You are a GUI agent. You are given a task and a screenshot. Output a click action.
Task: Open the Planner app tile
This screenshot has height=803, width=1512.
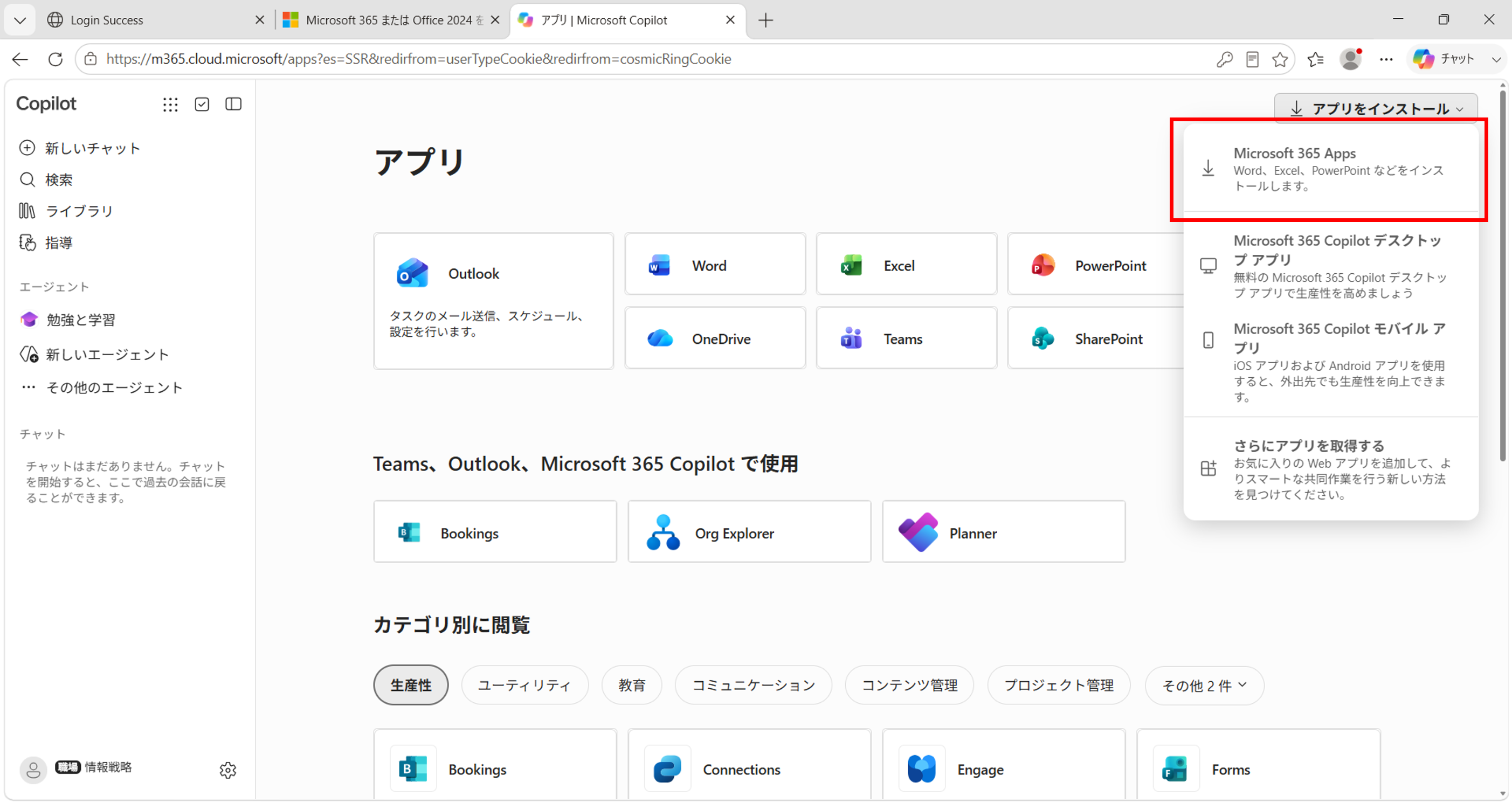tap(1003, 532)
